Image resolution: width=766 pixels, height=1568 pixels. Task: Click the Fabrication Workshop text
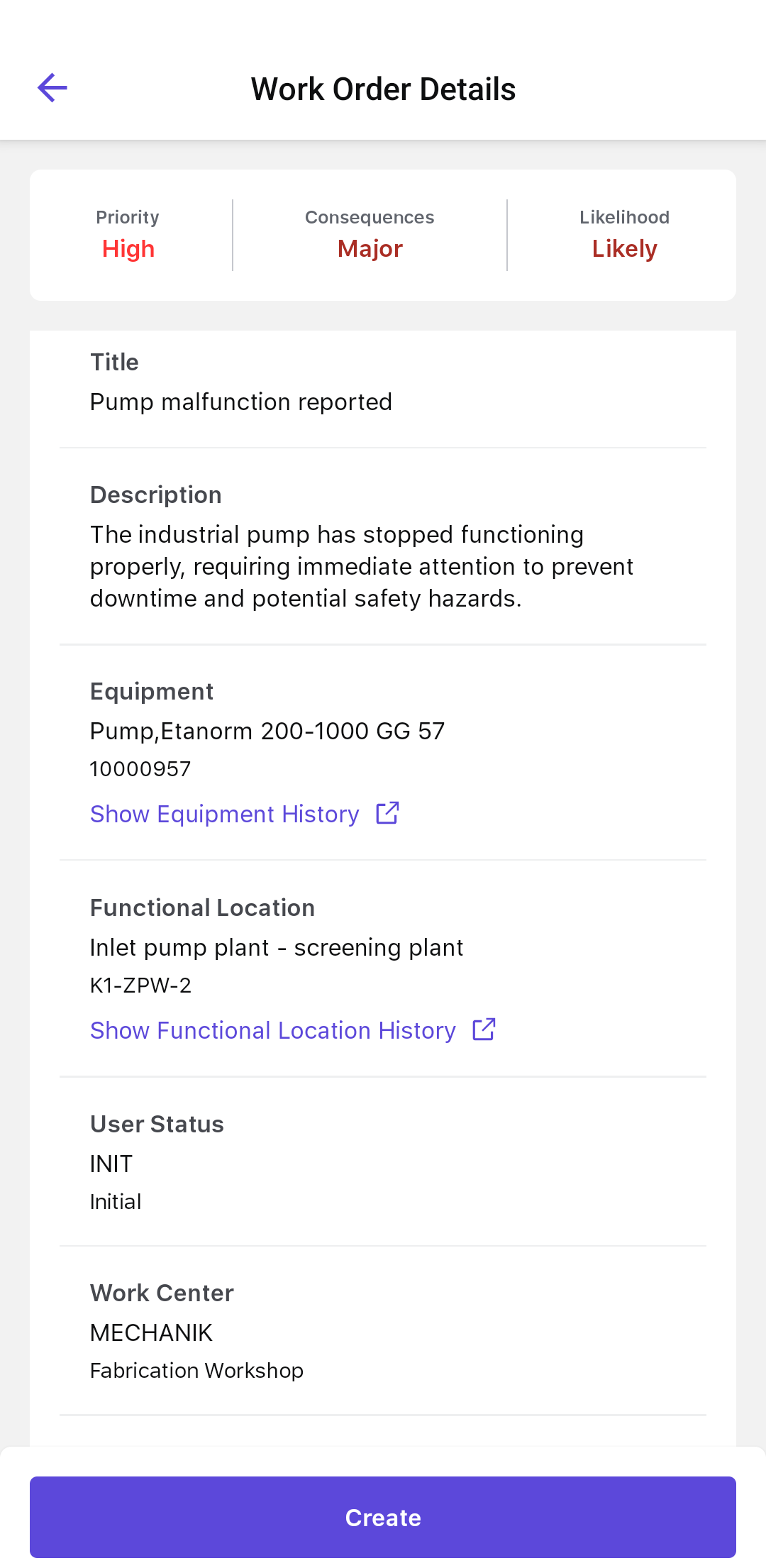pyautogui.click(x=196, y=1371)
